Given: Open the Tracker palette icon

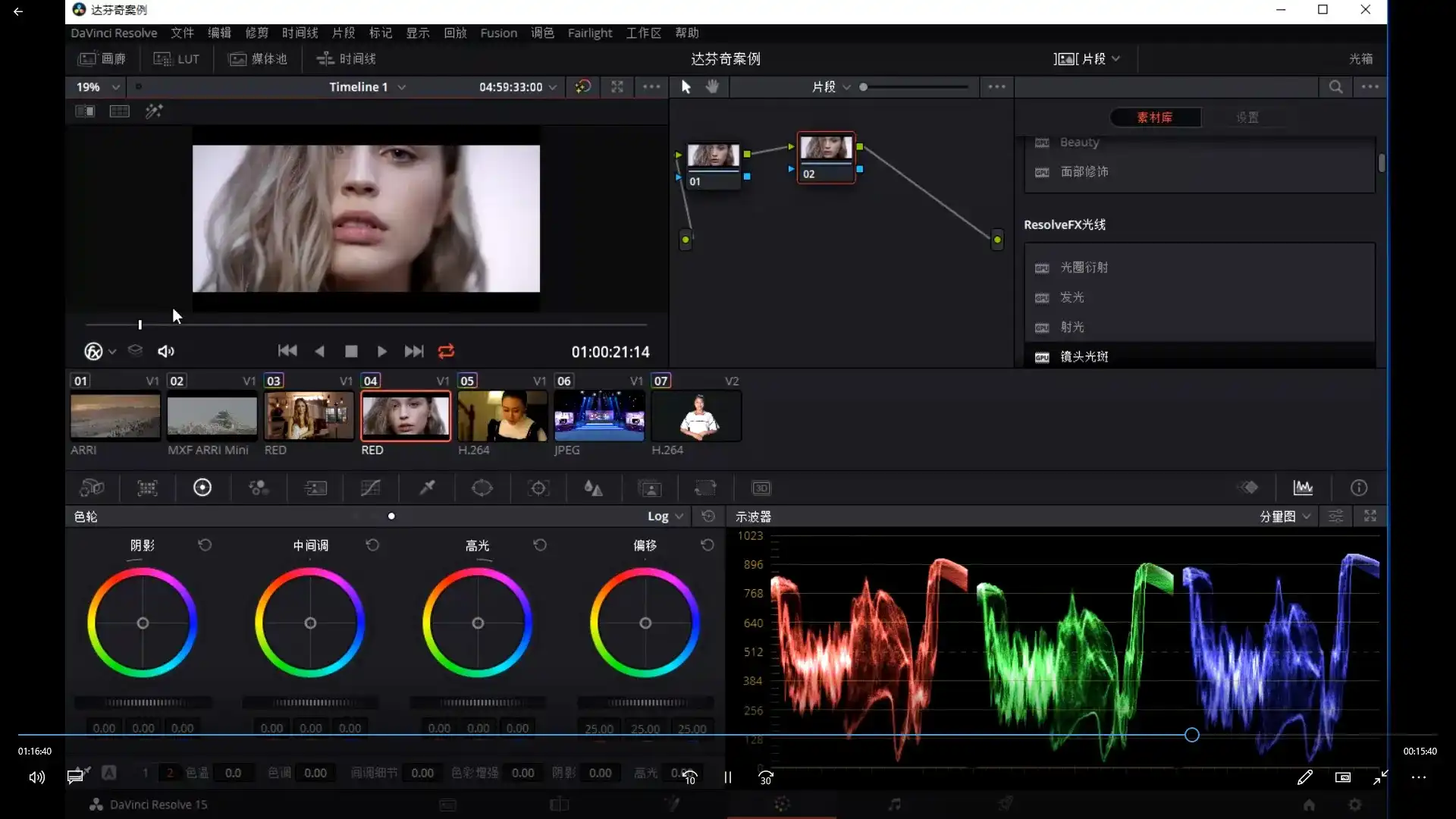Looking at the screenshot, I should click(538, 488).
